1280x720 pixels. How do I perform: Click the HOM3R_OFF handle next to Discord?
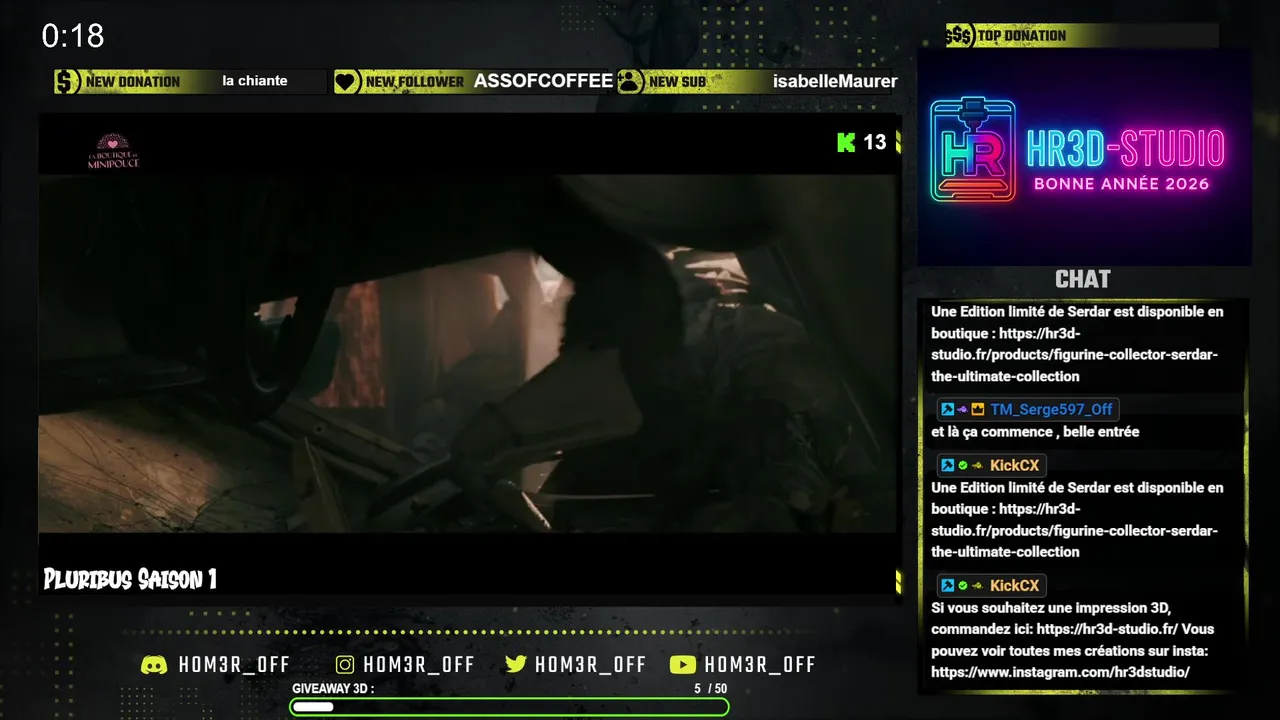(234, 665)
